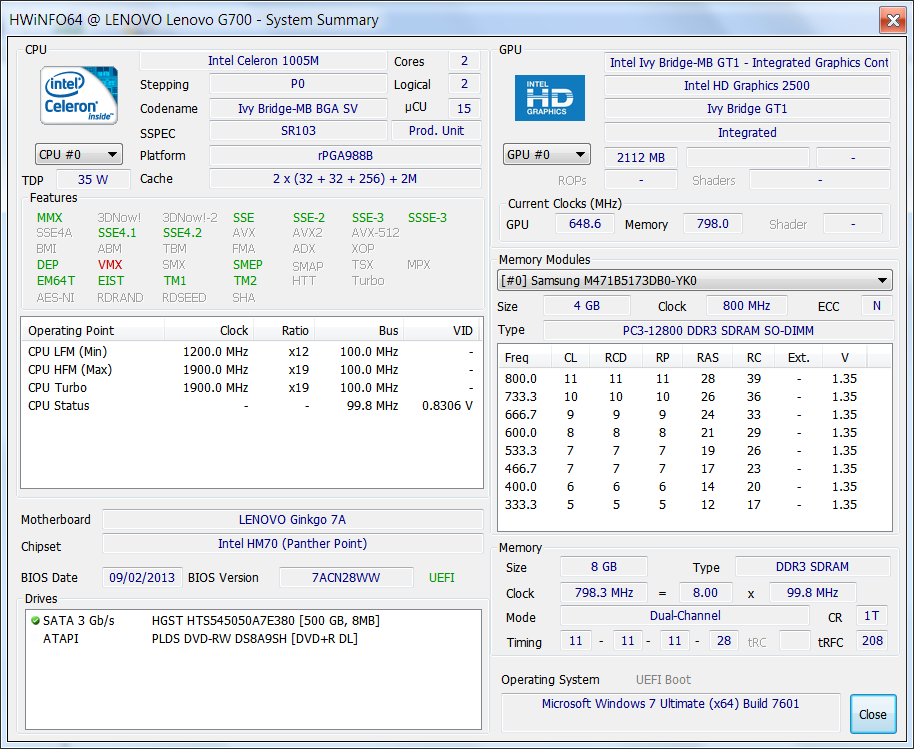Close the System Summary window
This screenshot has width=914, height=749.
pos(893,20)
